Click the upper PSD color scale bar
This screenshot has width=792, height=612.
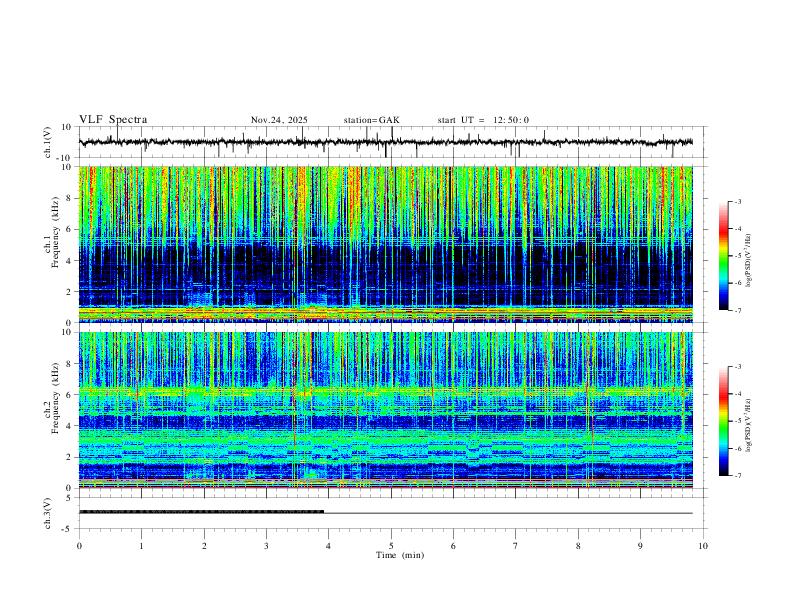723,256
